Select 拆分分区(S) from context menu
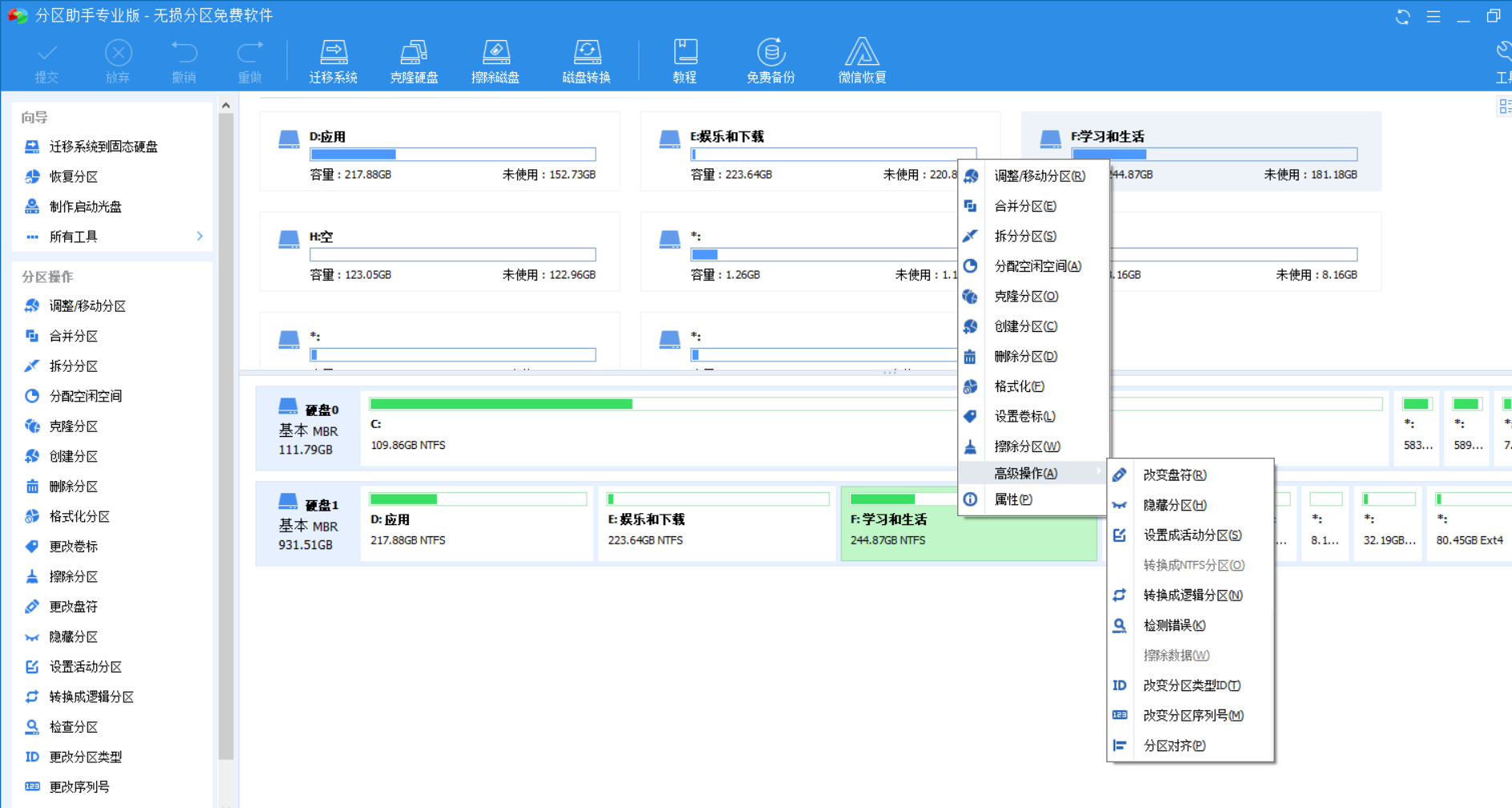 pyautogui.click(x=1034, y=236)
